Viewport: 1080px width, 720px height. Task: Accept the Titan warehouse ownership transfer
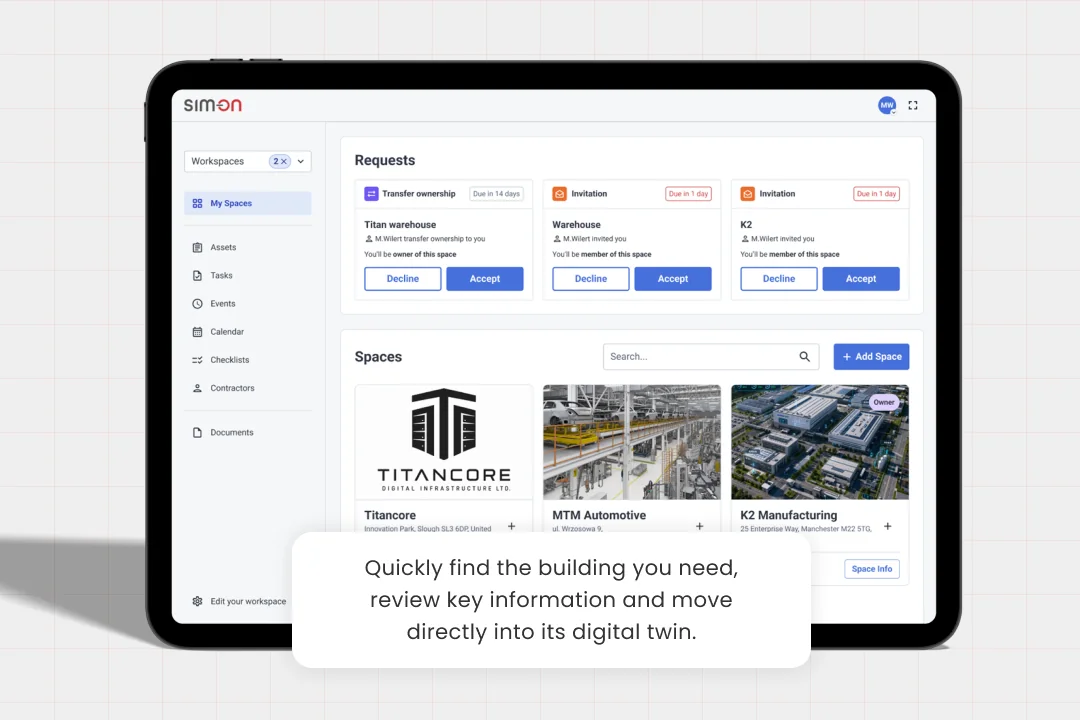click(485, 279)
